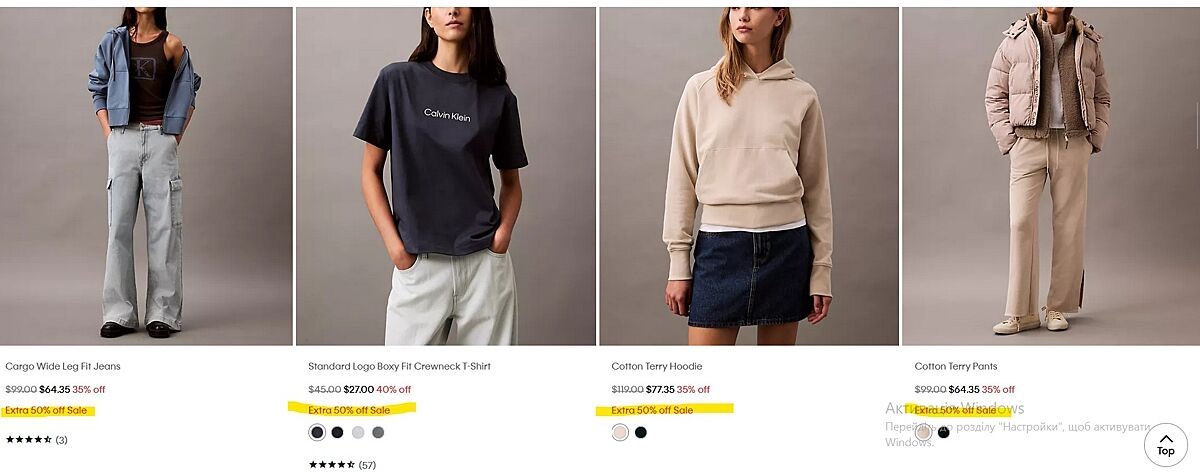Viewport: 1200px width, 472px height.
Task: Select the dark grey T-Shirt color swatch
Action: (x=378, y=432)
